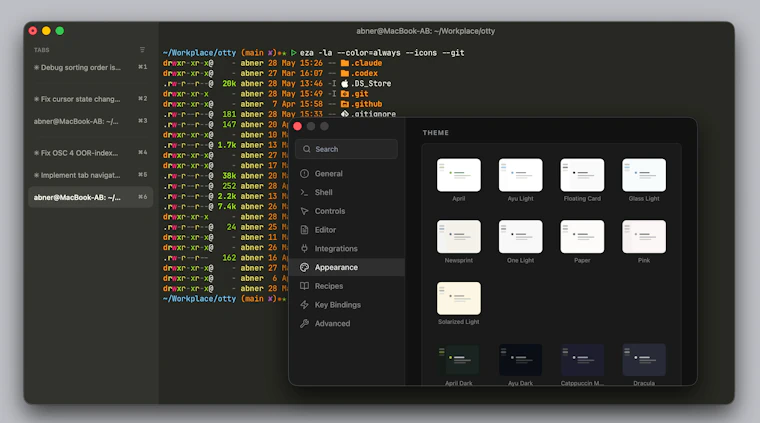760x423 pixels.
Task: Open the General settings section
Action: (347, 173)
